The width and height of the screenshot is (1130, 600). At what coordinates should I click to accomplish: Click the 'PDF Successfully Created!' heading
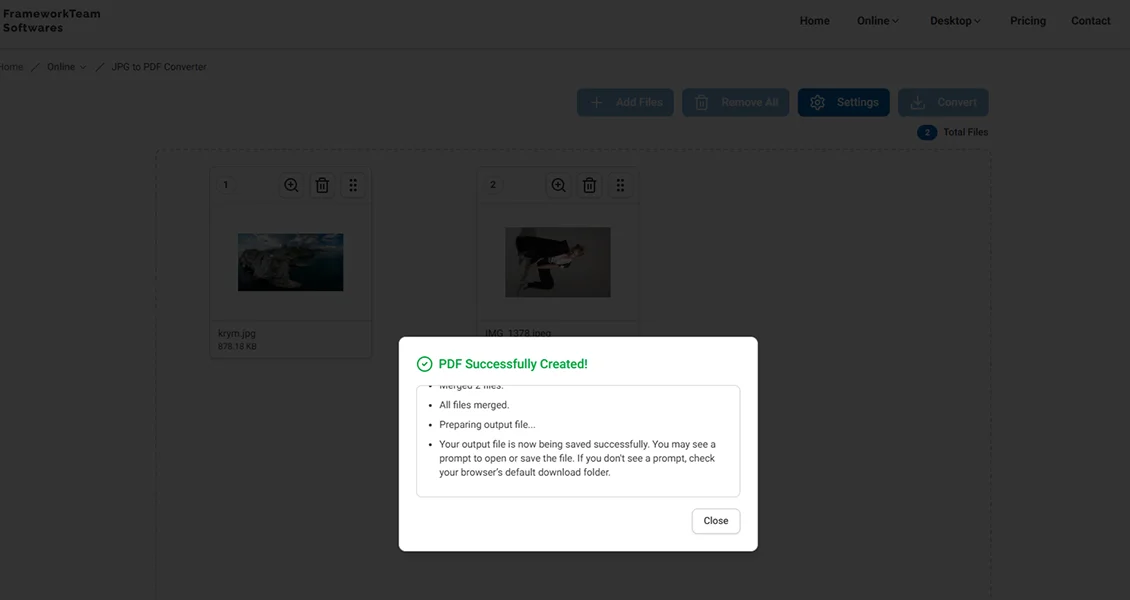513,364
